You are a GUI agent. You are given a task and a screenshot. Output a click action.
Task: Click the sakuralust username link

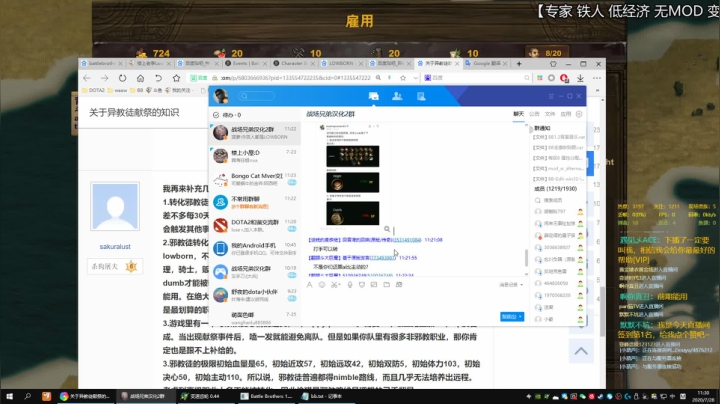(115, 247)
